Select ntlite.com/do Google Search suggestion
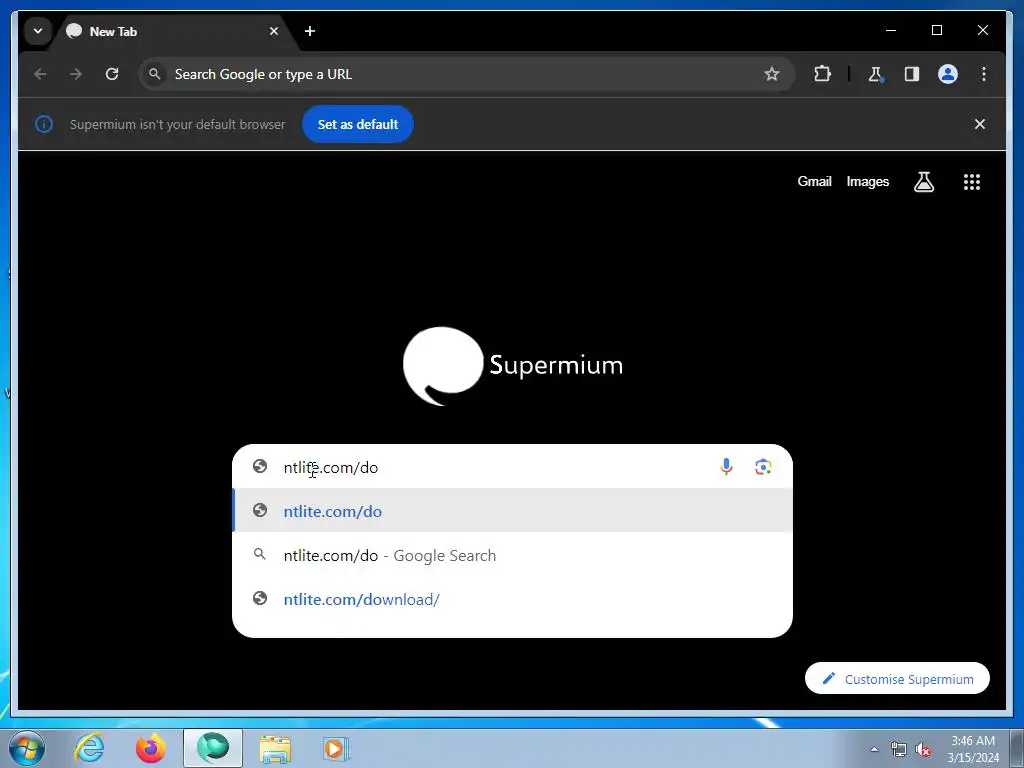This screenshot has height=768, width=1024. coord(513,555)
